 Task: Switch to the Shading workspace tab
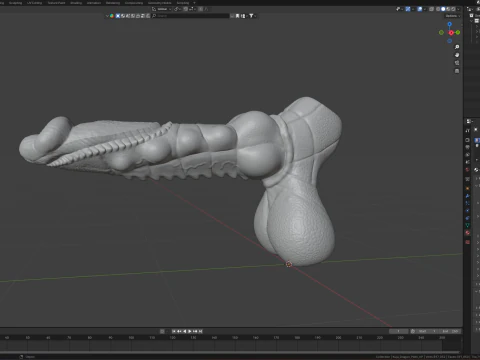(x=76, y=3)
